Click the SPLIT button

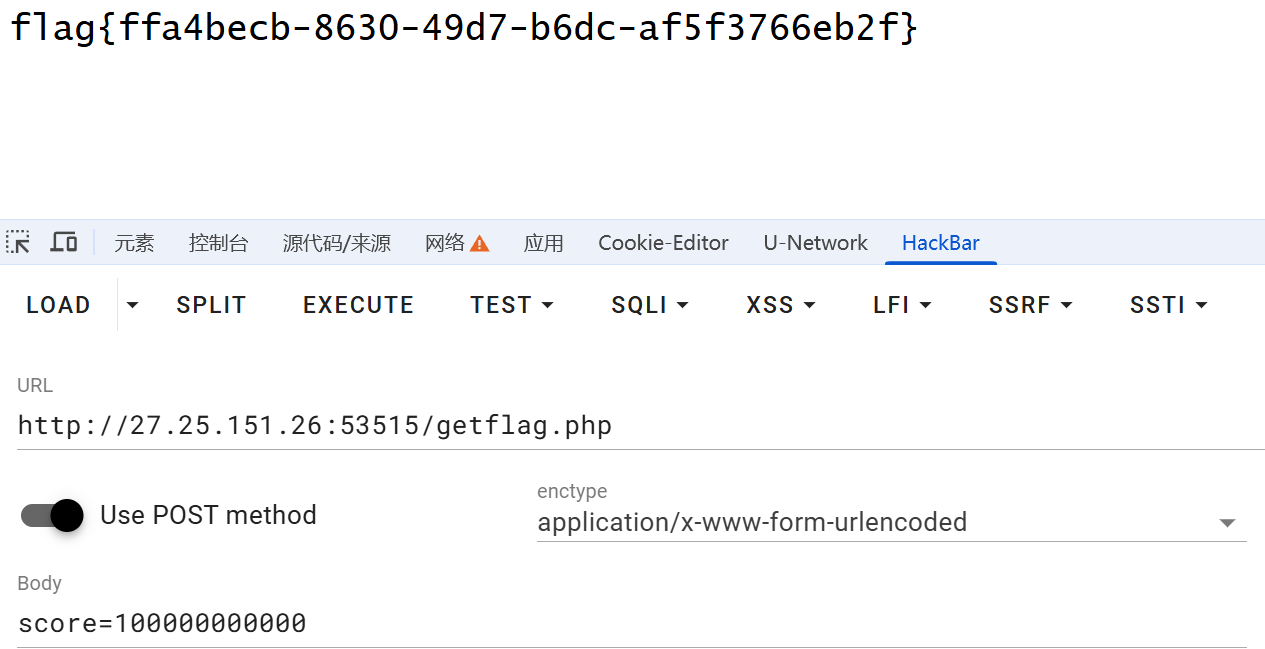pyautogui.click(x=211, y=305)
